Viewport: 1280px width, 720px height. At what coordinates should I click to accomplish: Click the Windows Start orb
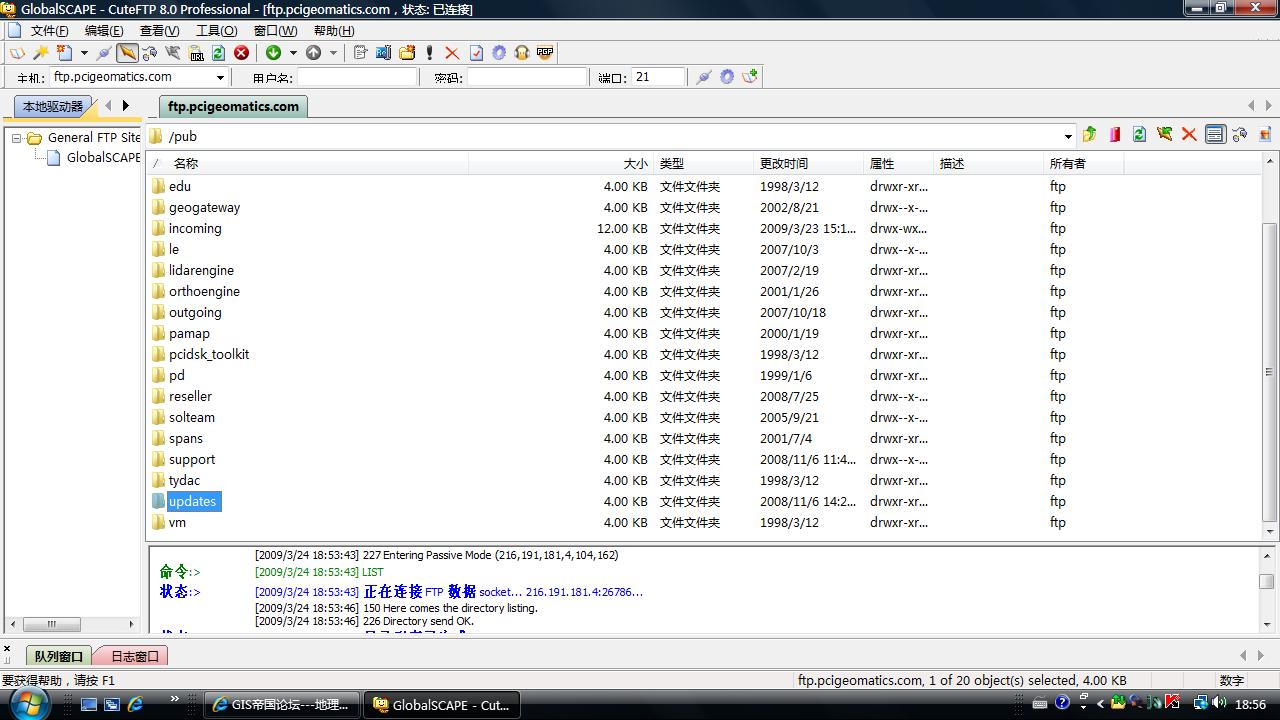[29, 702]
